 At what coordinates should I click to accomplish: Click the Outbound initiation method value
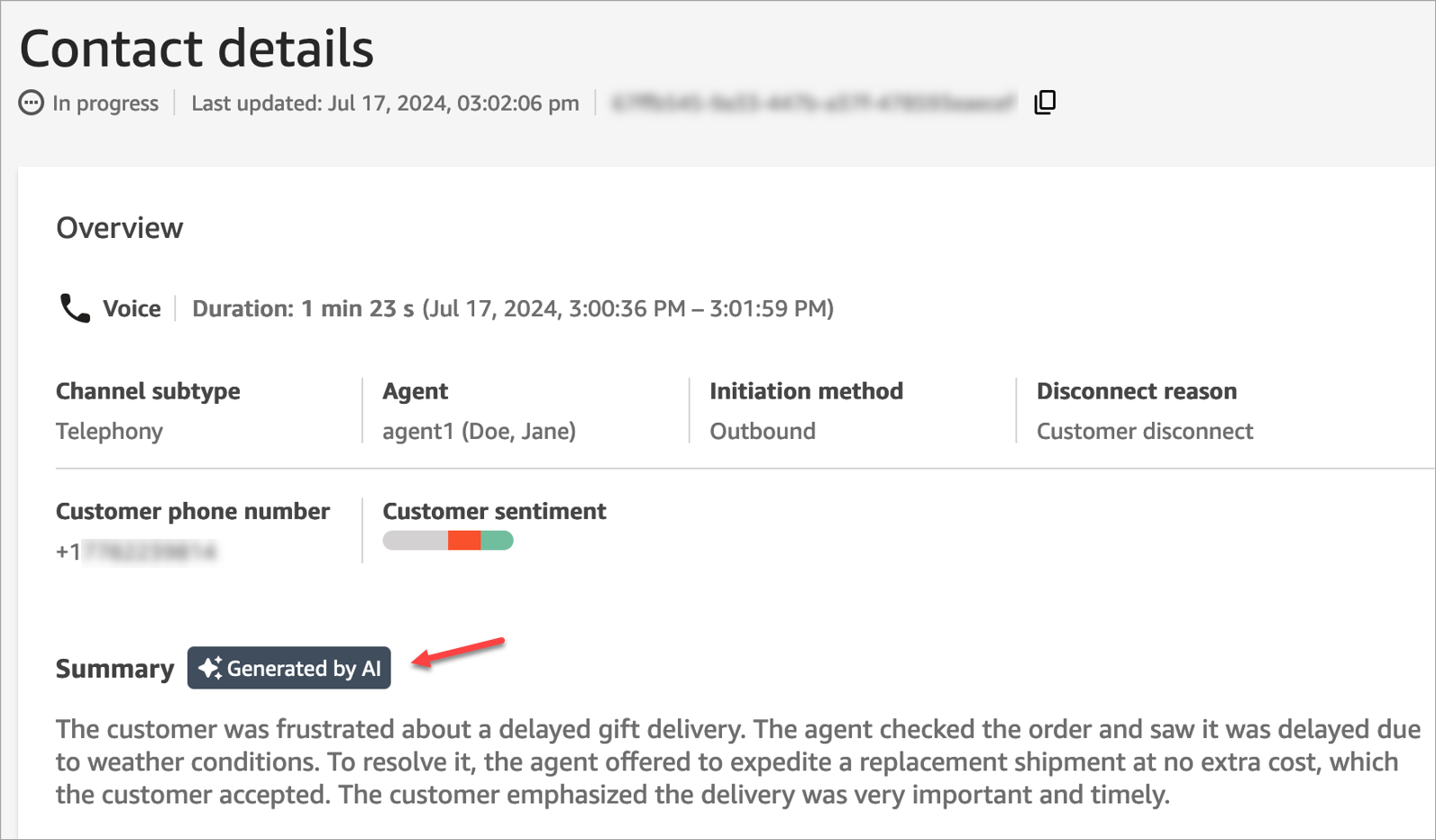tap(762, 431)
